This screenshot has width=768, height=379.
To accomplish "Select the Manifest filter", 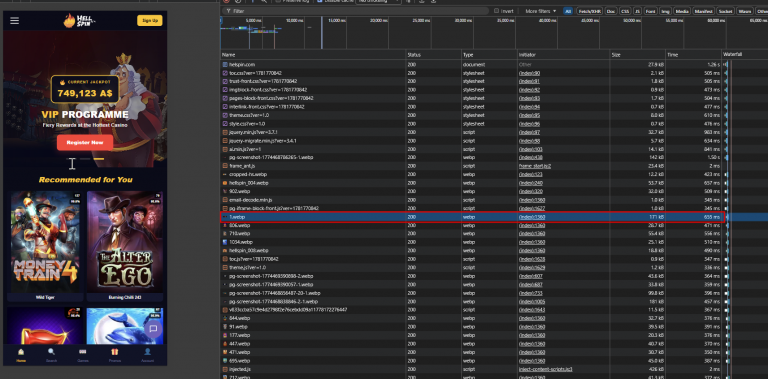I will coord(703,11).
